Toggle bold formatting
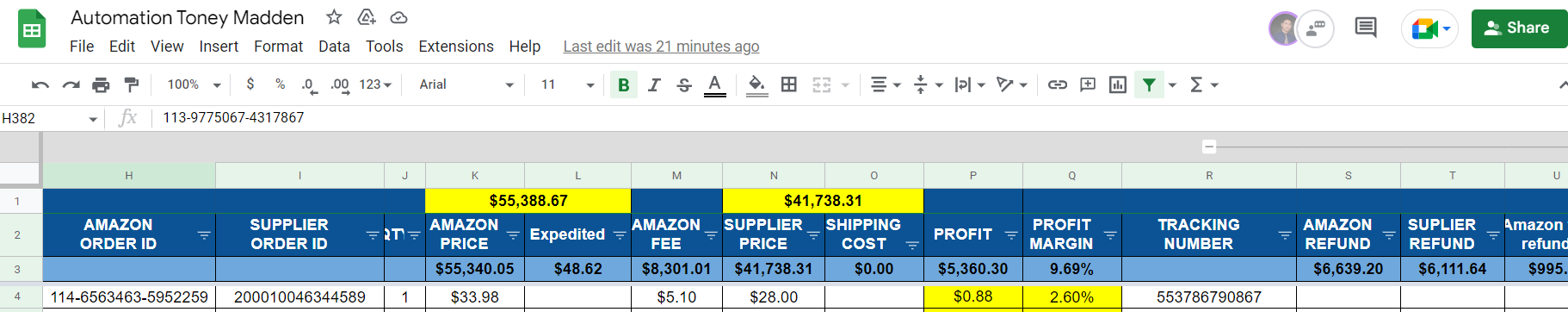1568x312 pixels. 624,84
